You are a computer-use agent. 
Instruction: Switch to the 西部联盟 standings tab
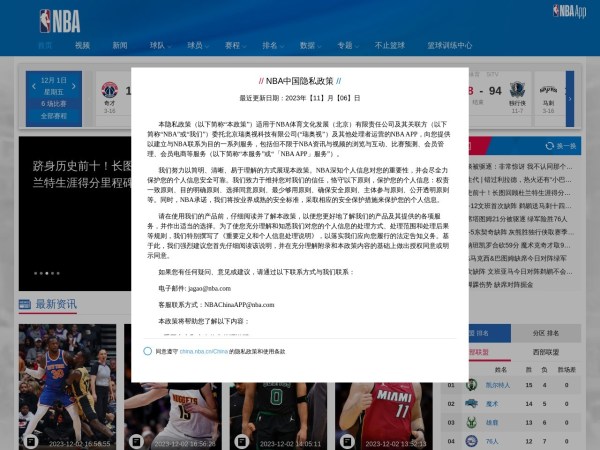(546, 352)
